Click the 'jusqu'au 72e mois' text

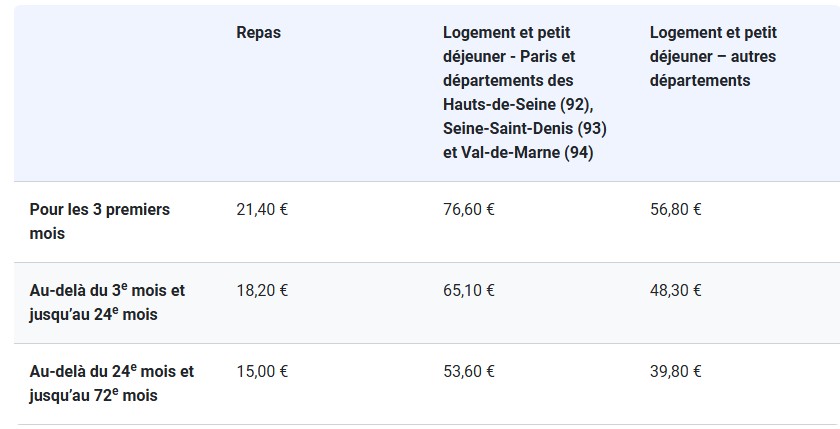coord(94,395)
